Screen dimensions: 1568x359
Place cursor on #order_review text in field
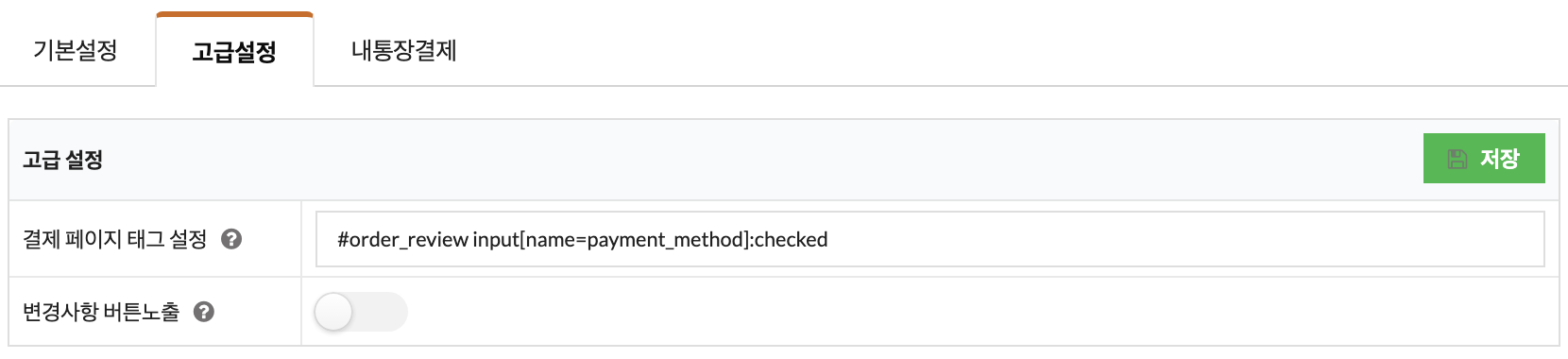click(x=402, y=239)
